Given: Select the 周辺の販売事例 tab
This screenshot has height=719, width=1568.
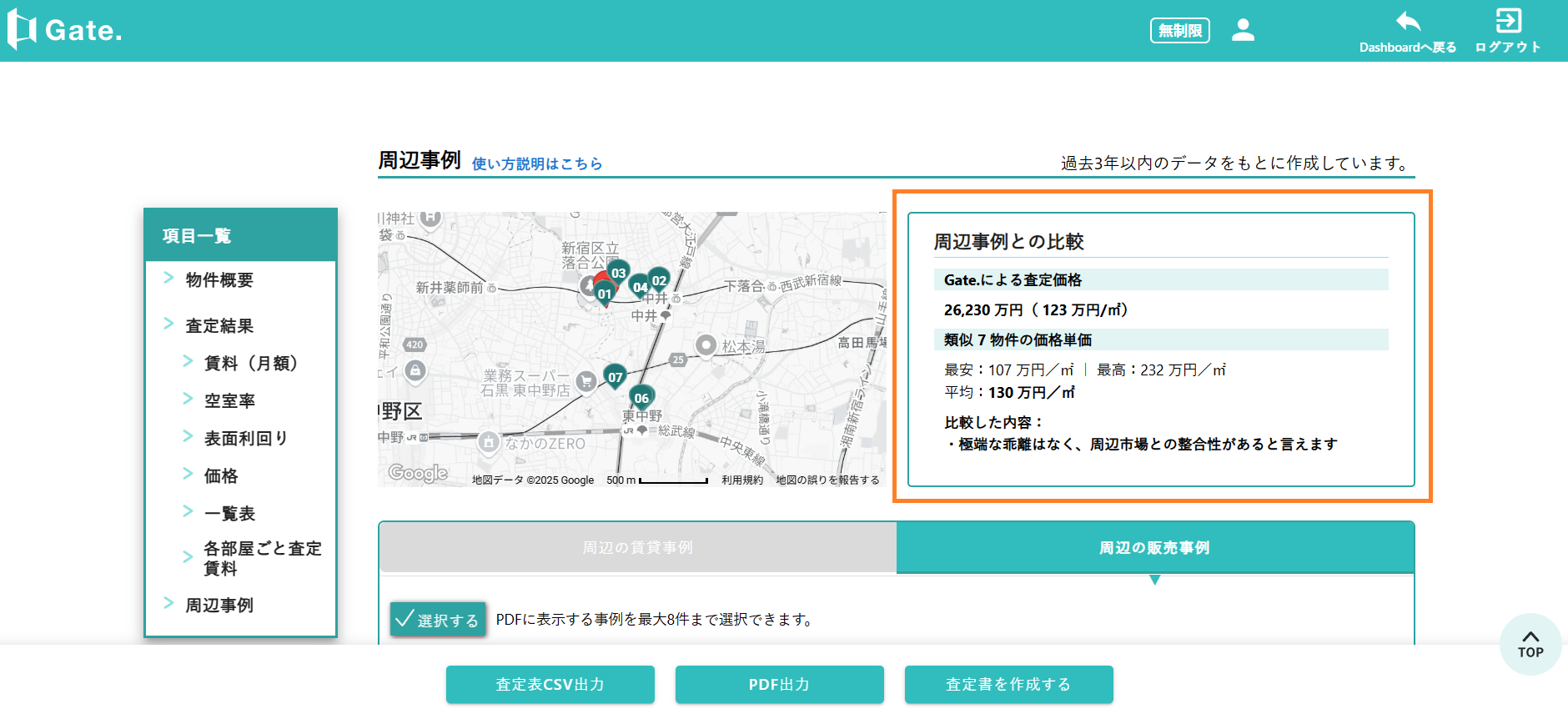Looking at the screenshot, I should pyautogui.click(x=1154, y=548).
